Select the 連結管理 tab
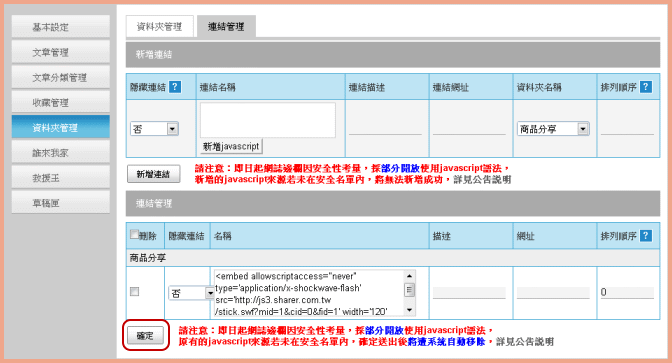The width and height of the screenshot is (672, 363). point(226,27)
